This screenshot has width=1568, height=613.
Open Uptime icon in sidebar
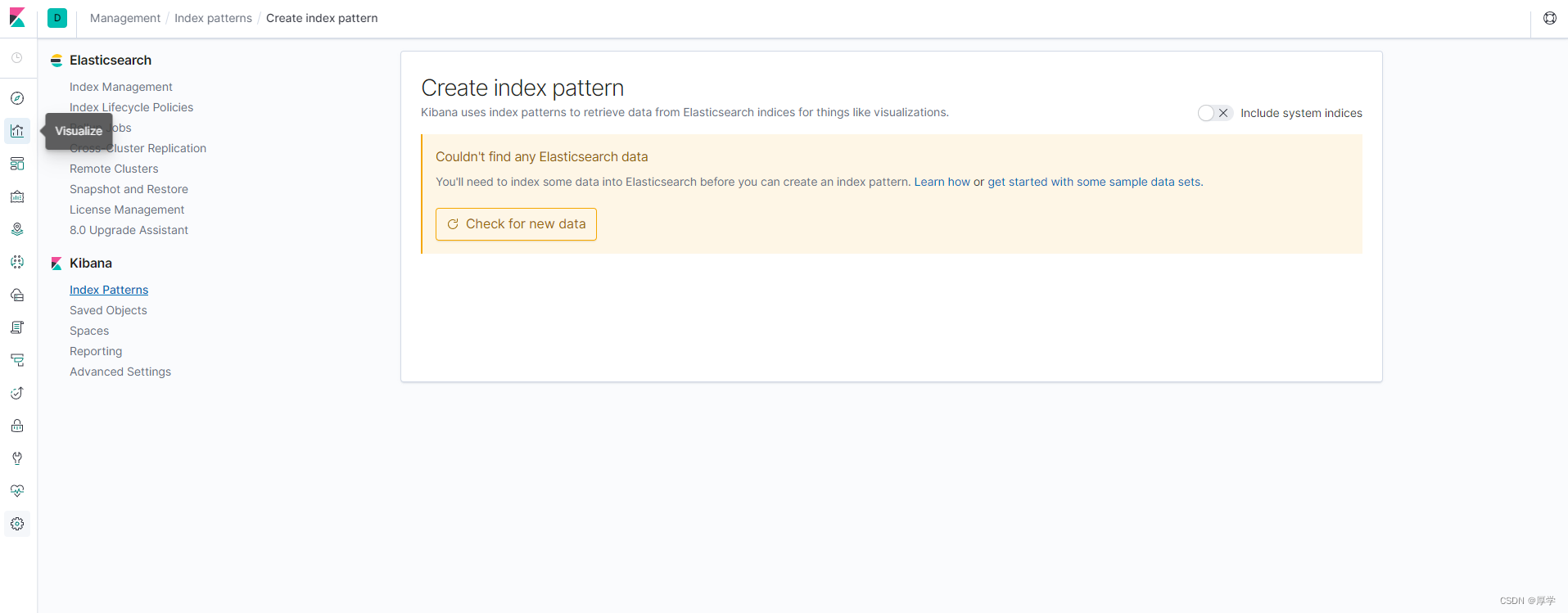coord(17,393)
